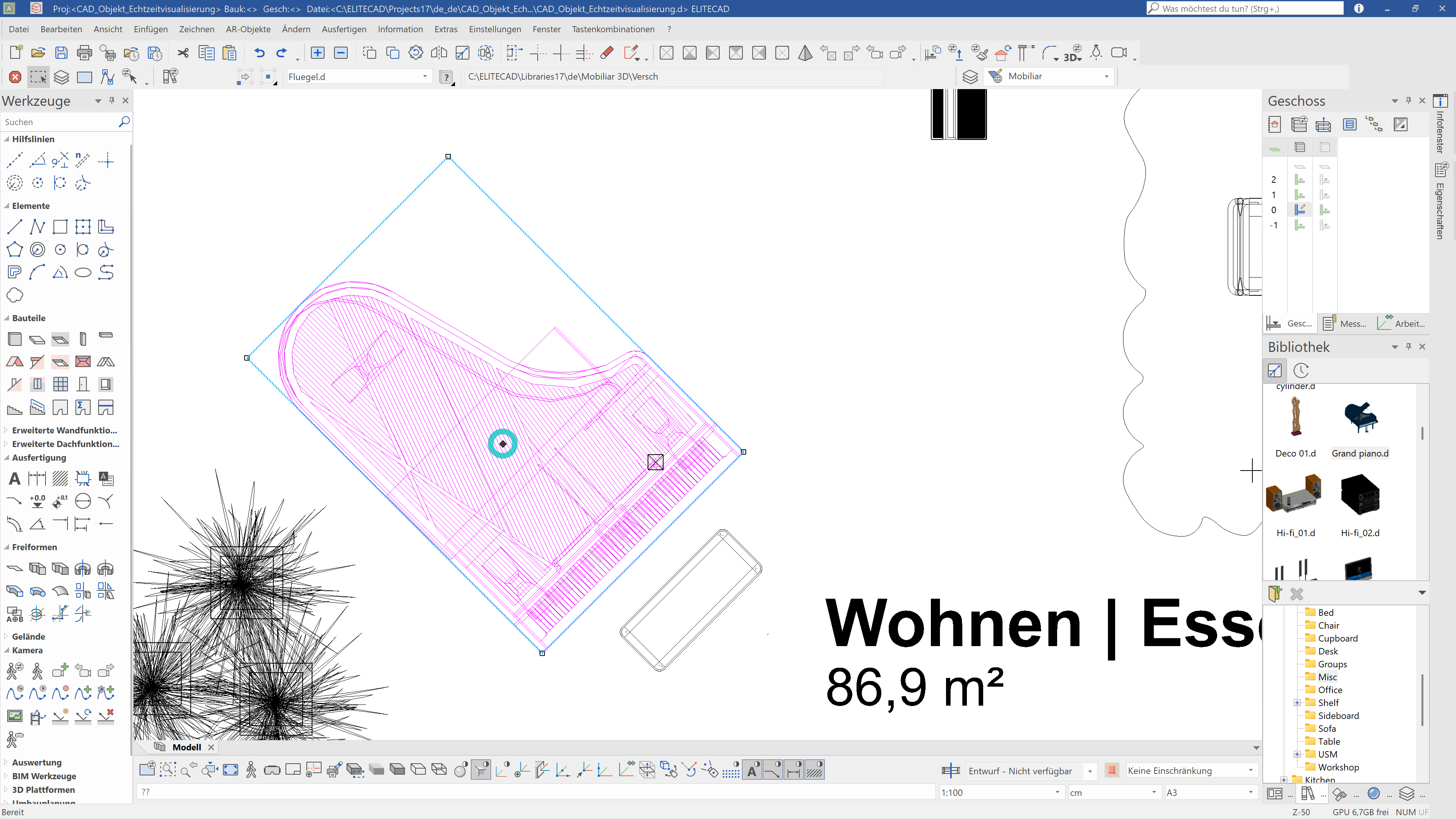The width and height of the screenshot is (1456, 819).
Task: Select the hatching tool in Ausfertigung
Action: coord(60,479)
